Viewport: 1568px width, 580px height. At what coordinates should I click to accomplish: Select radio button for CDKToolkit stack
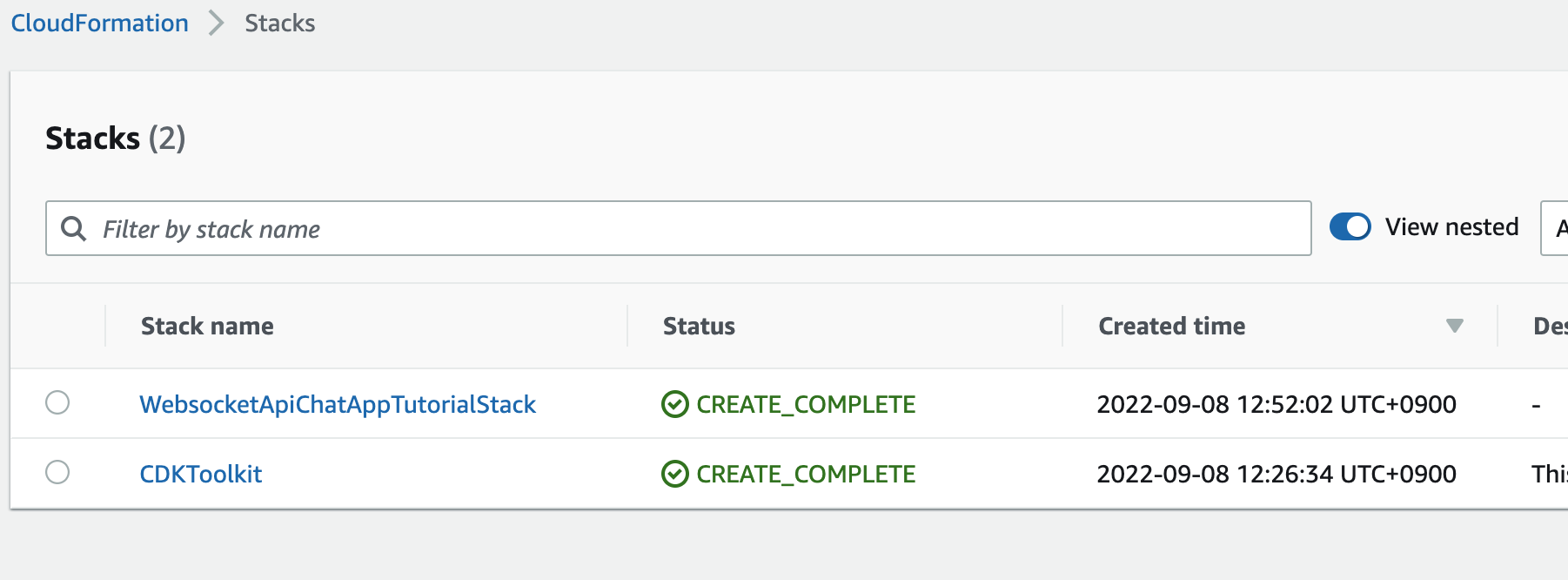click(57, 472)
